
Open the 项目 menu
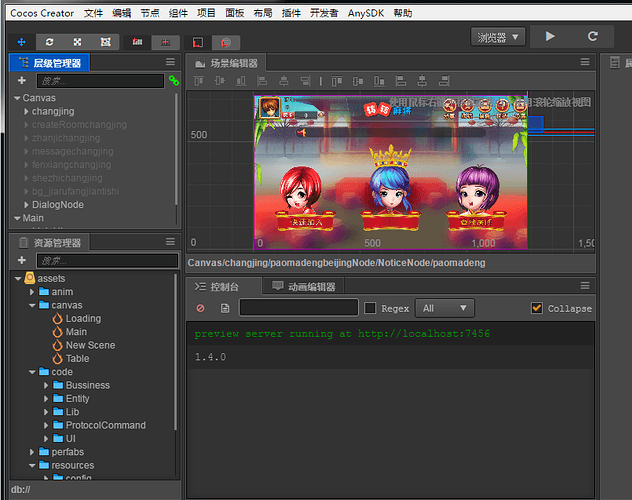206,13
